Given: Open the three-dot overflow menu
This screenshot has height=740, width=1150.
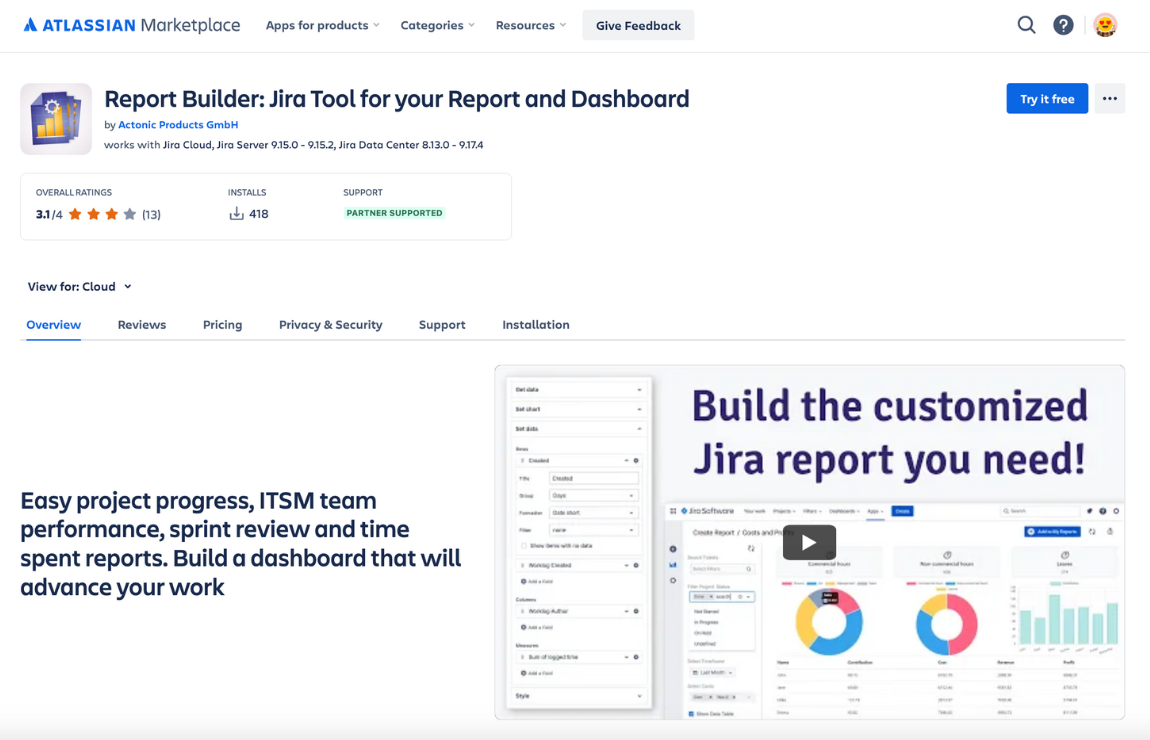Looking at the screenshot, I should click(1109, 98).
